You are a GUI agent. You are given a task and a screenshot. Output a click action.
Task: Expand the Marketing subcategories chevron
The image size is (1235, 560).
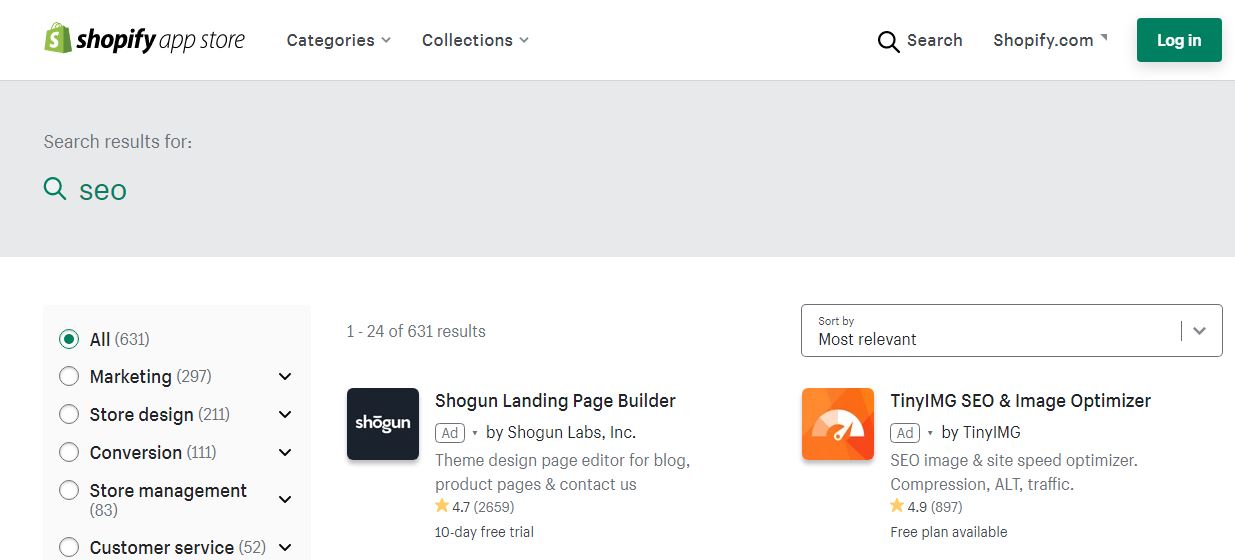[285, 377]
